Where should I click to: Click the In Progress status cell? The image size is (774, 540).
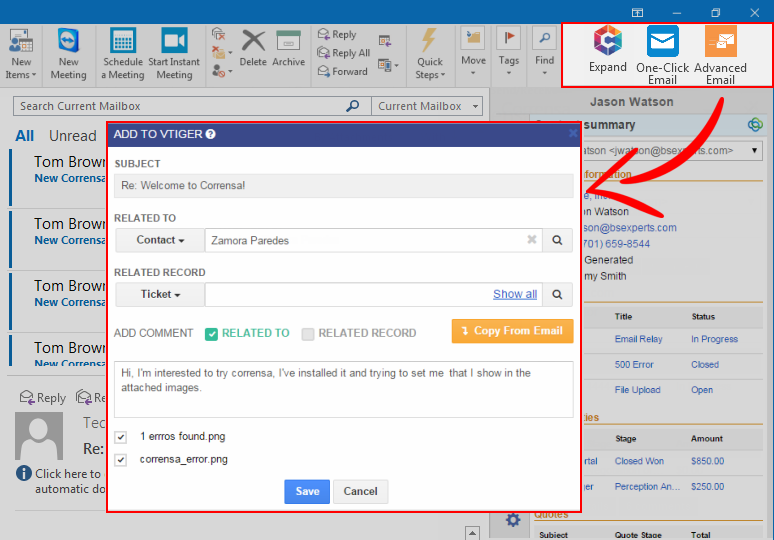click(x=714, y=339)
